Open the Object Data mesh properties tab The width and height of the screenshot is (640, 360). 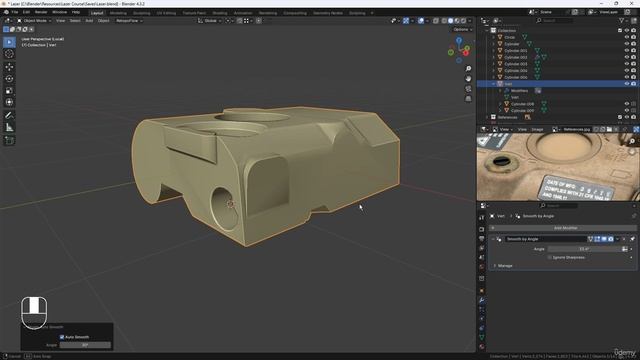pyautogui.click(x=482, y=337)
